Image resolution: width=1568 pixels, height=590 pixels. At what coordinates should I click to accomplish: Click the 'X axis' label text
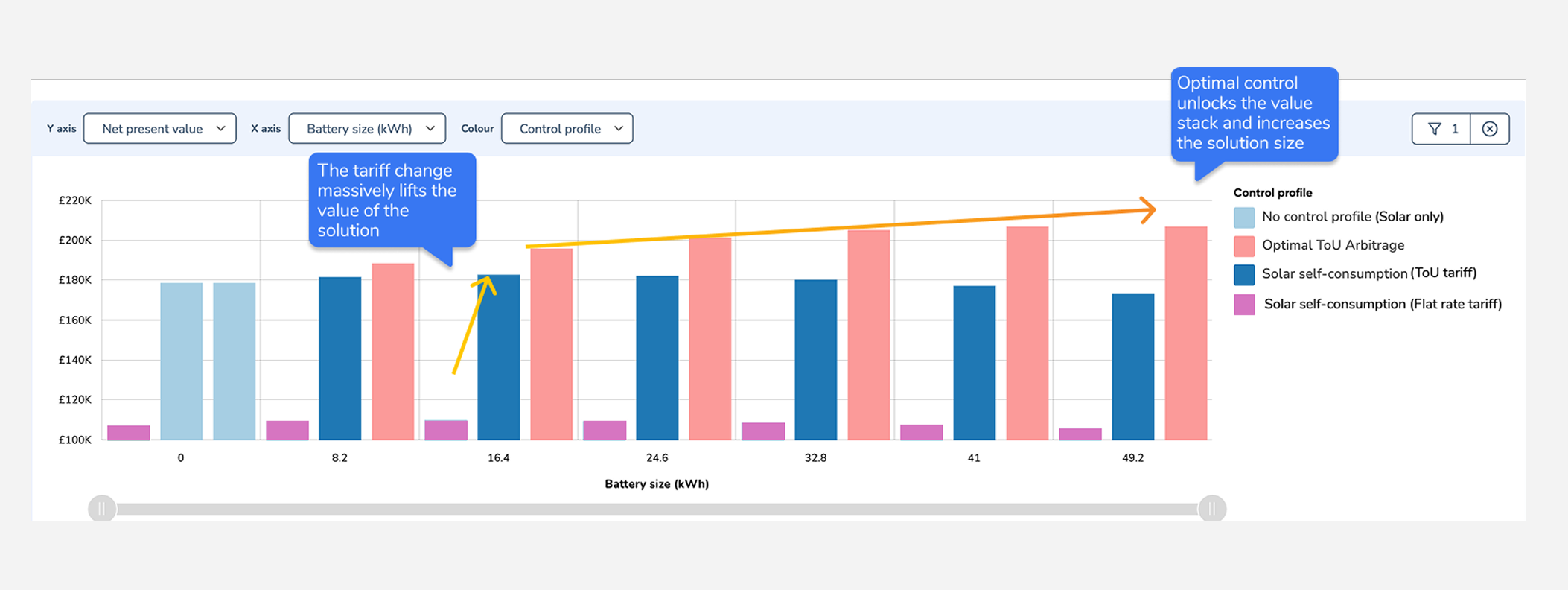click(266, 128)
